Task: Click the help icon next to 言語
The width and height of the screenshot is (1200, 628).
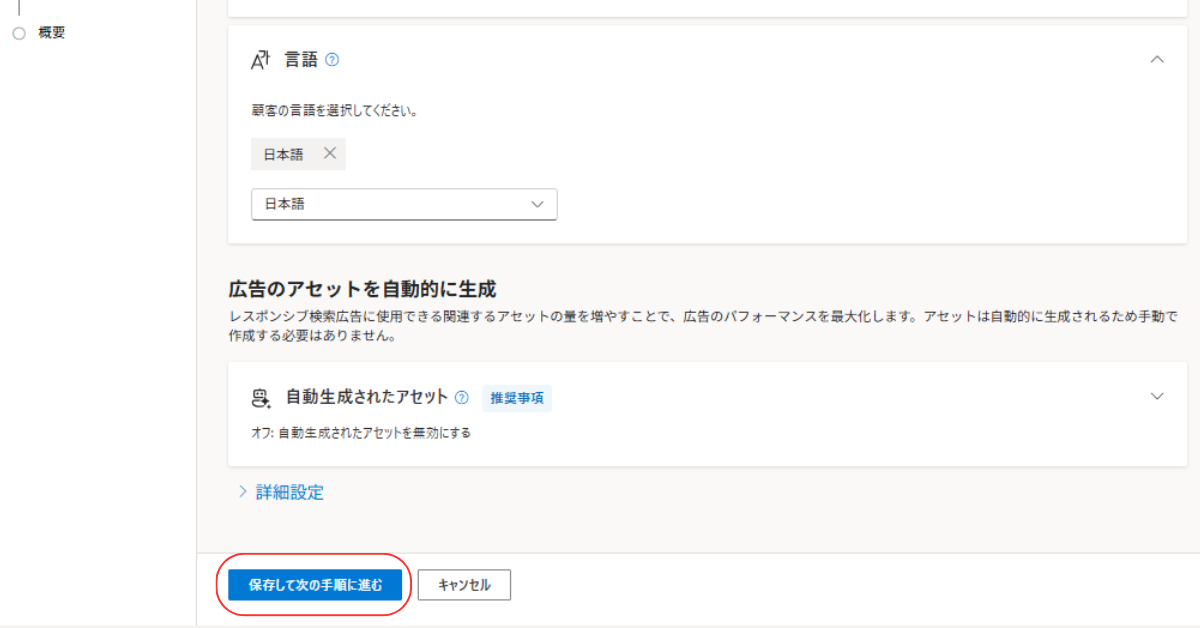Action: (x=332, y=60)
